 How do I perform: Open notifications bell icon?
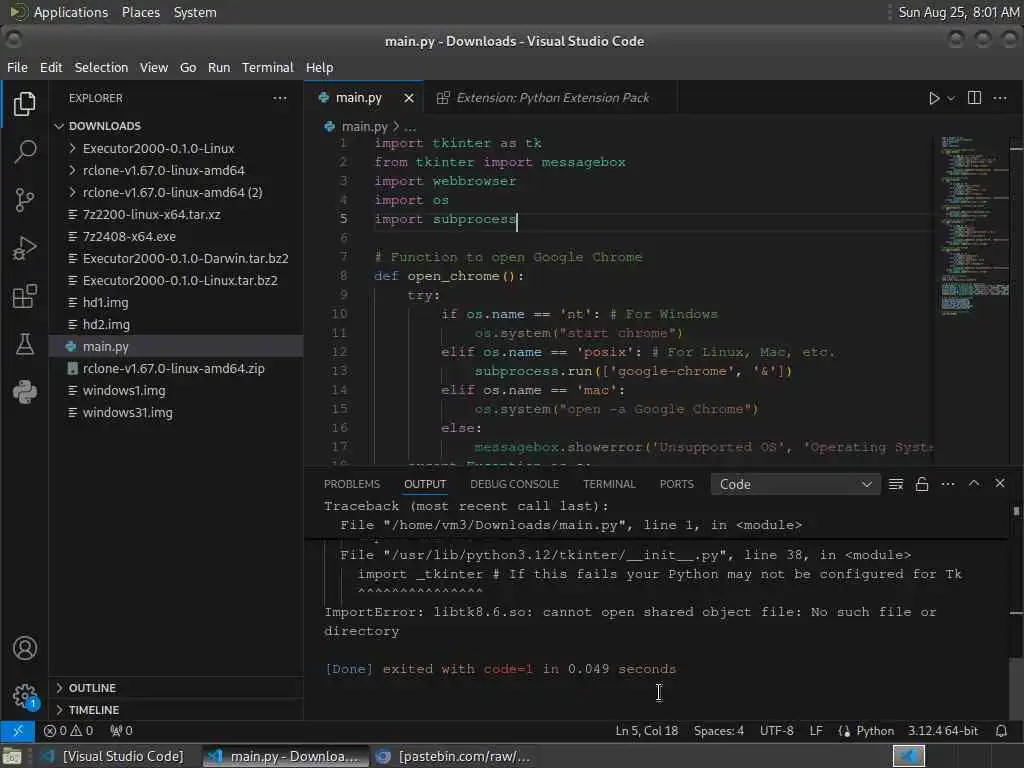click(x=1001, y=731)
